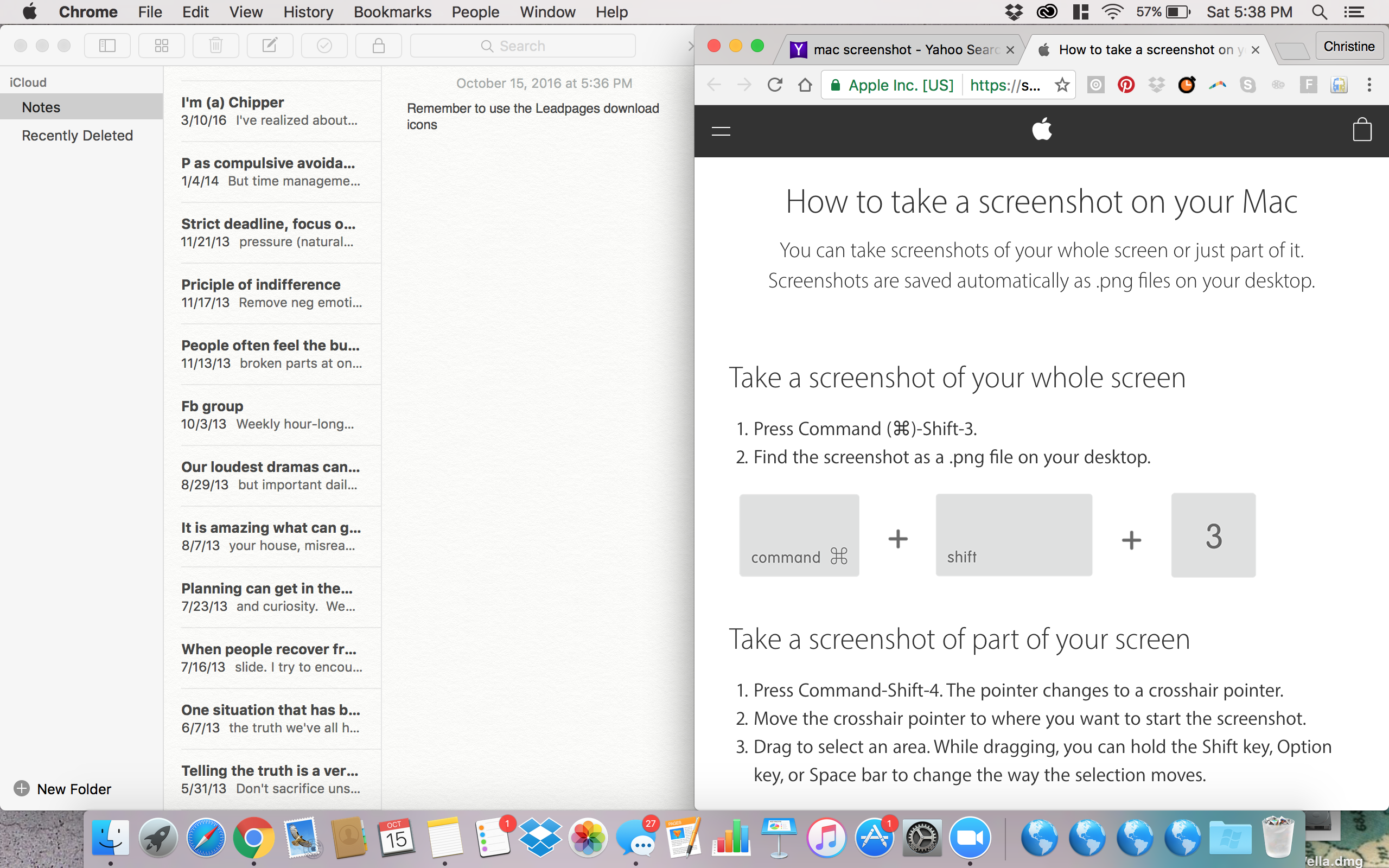Open Apple site hamburger menu
The image size is (1389, 868).
pyautogui.click(x=721, y=131)
